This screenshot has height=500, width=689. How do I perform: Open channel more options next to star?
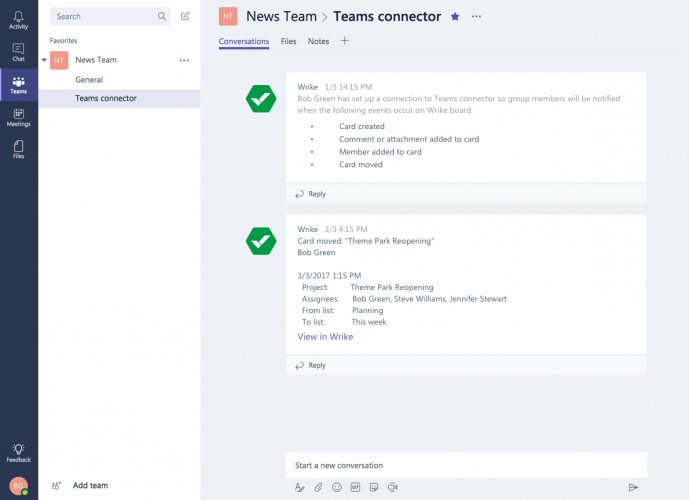click(476, 17)
